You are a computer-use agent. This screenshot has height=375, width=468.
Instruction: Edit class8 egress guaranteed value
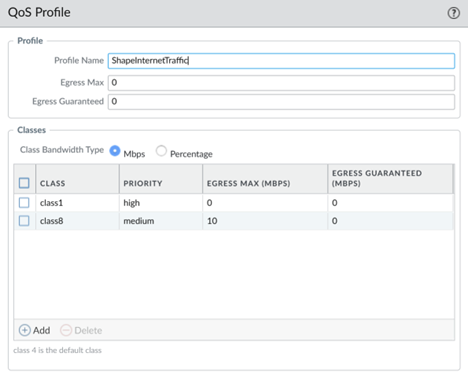coord(390,221)
